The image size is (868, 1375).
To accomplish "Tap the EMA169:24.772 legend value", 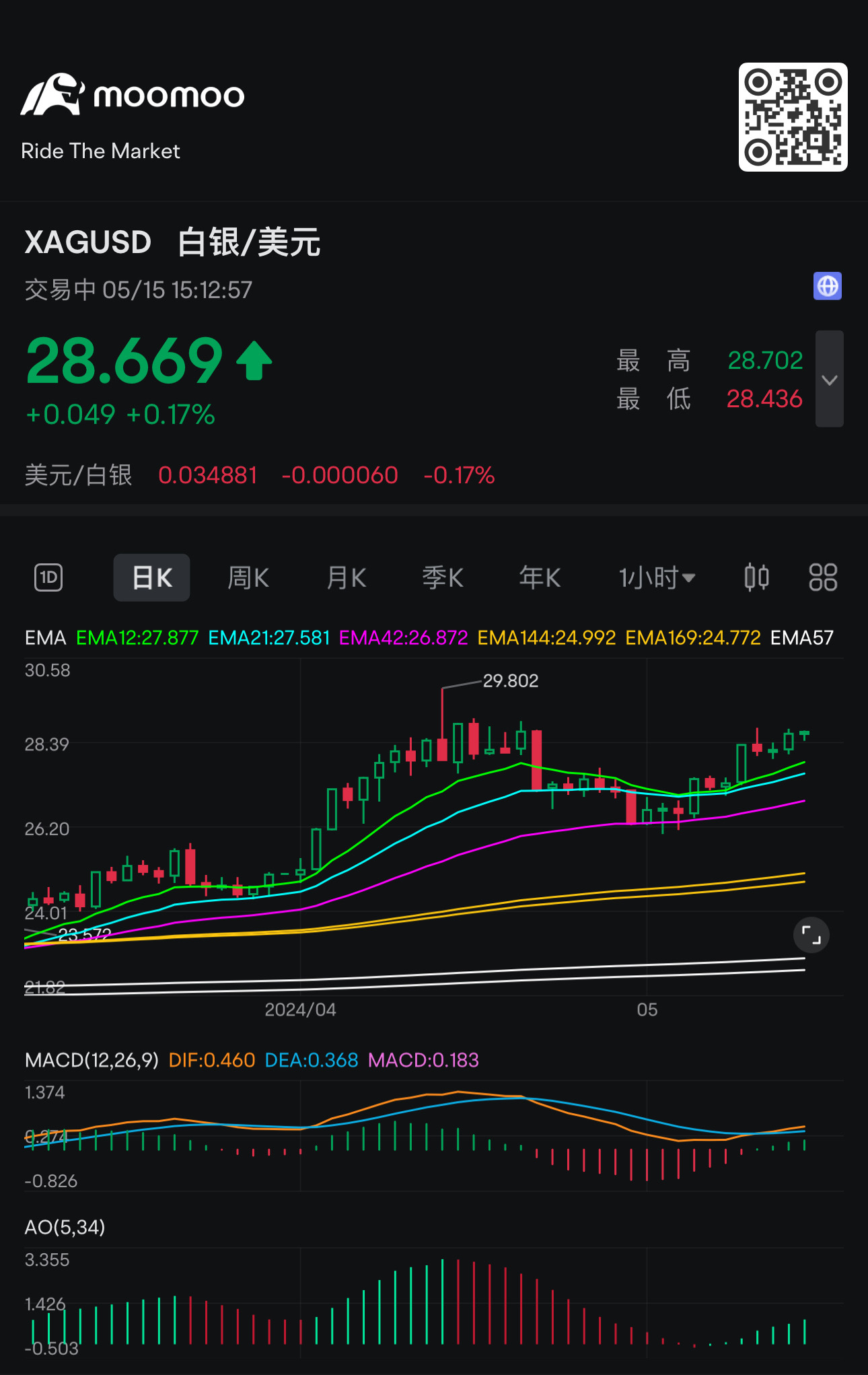I will [x=693, y=638].
